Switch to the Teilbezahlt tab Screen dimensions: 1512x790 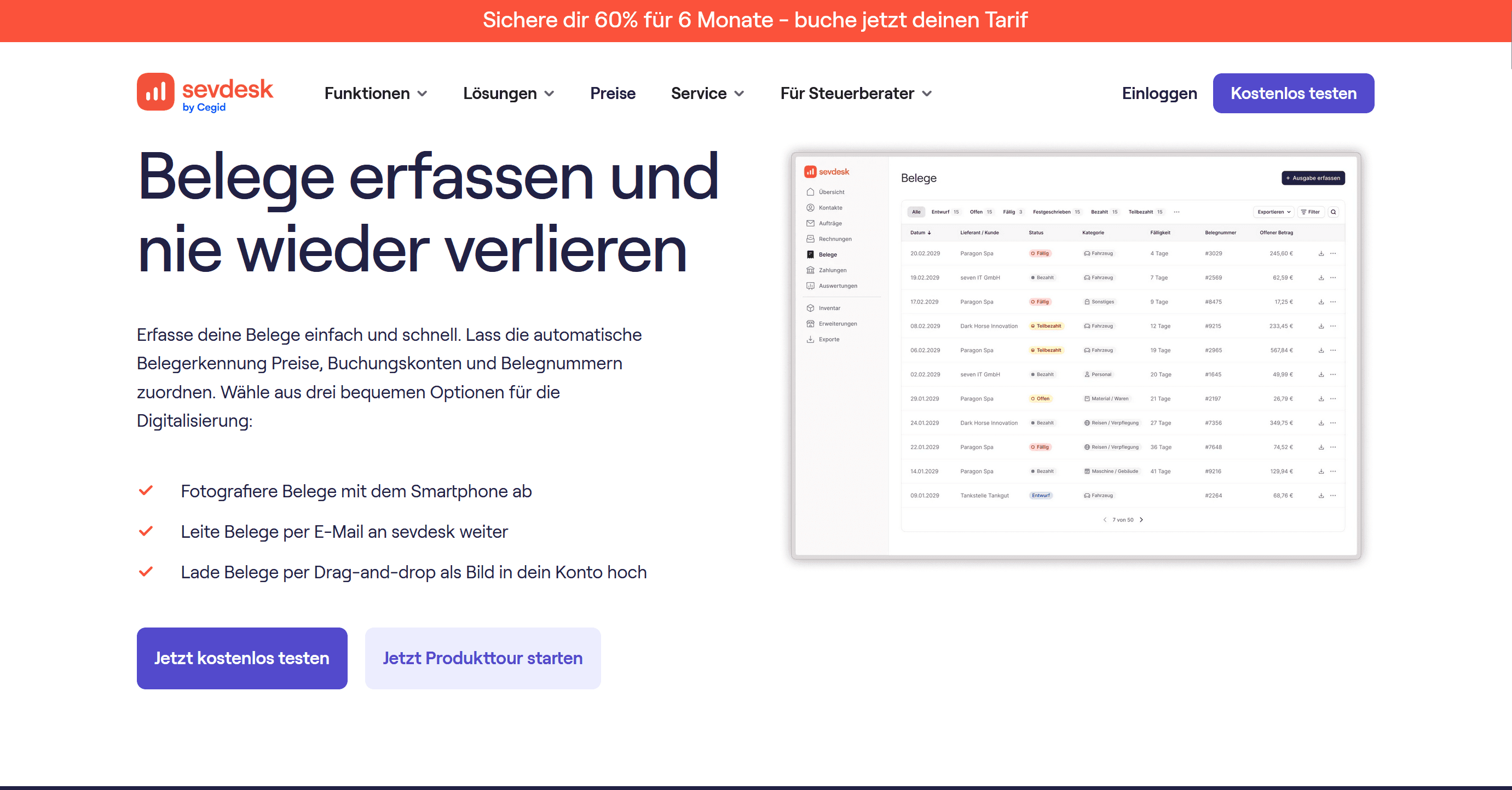pyautogui.click(x=1145, y=212)
